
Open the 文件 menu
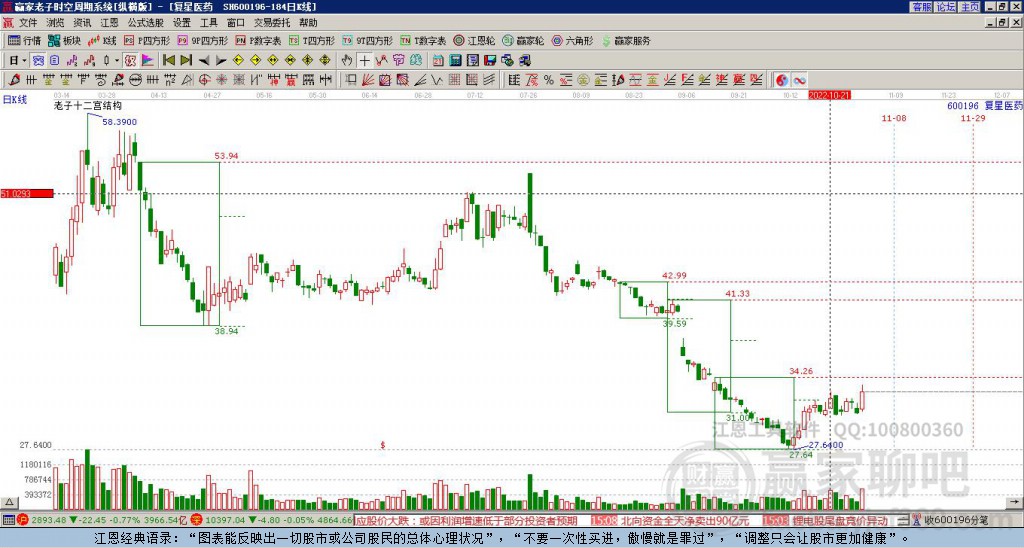(x=28, y=23)
